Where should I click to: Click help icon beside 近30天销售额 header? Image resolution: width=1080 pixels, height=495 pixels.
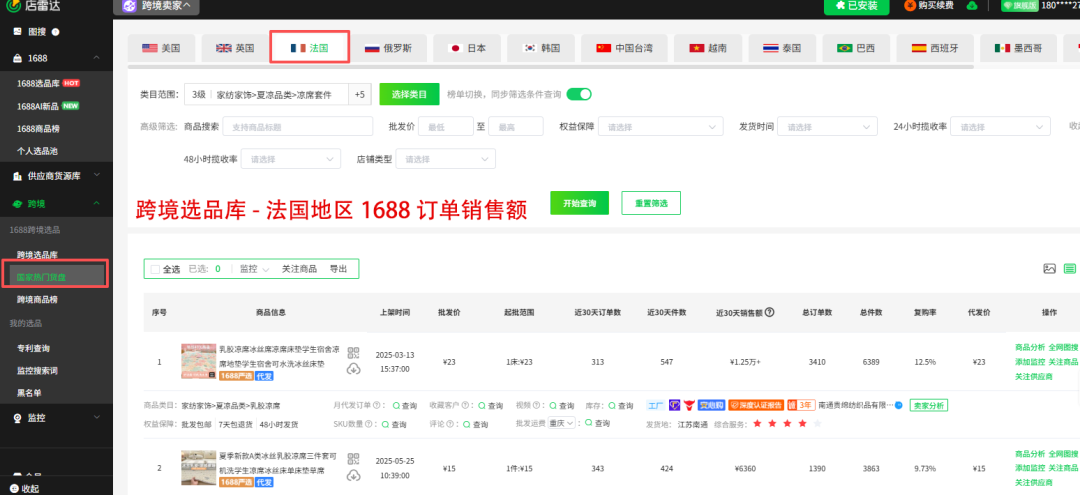[769, 312]
